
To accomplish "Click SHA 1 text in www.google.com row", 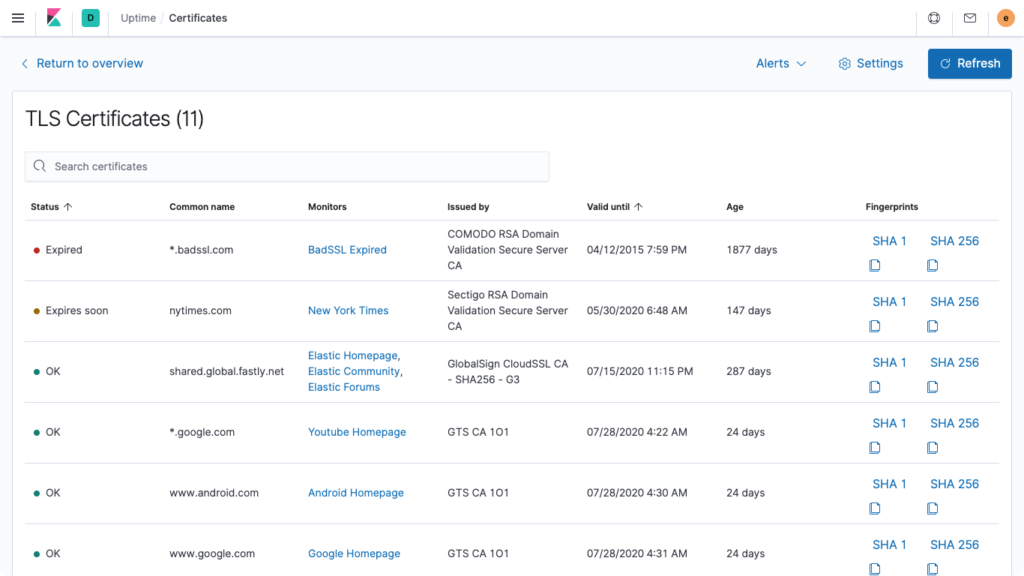I will point(889,545).
